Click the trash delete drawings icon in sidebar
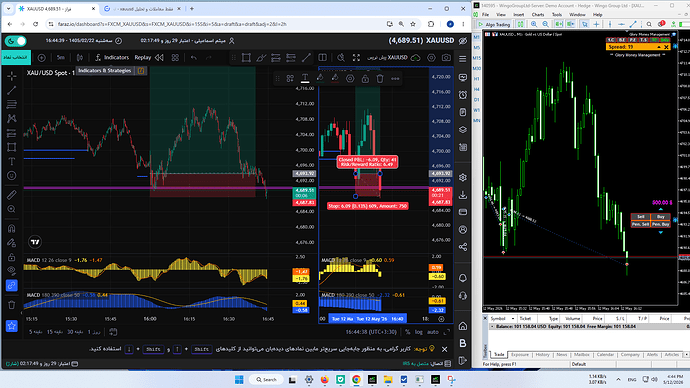This screenshot has width=690, height=388. pyautogui.click(x=12, y=304)
